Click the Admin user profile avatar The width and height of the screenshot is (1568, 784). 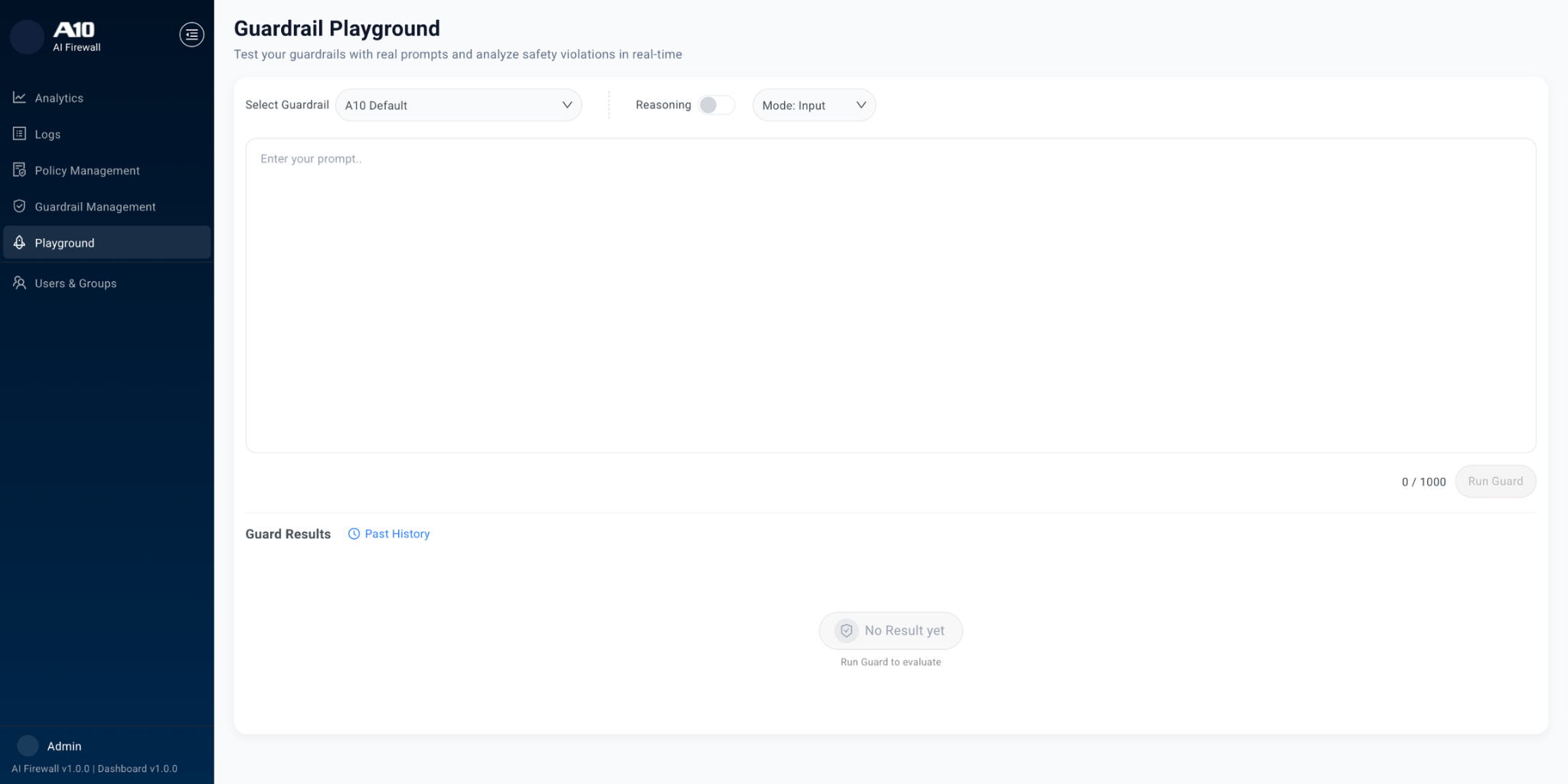click(28, 746)
